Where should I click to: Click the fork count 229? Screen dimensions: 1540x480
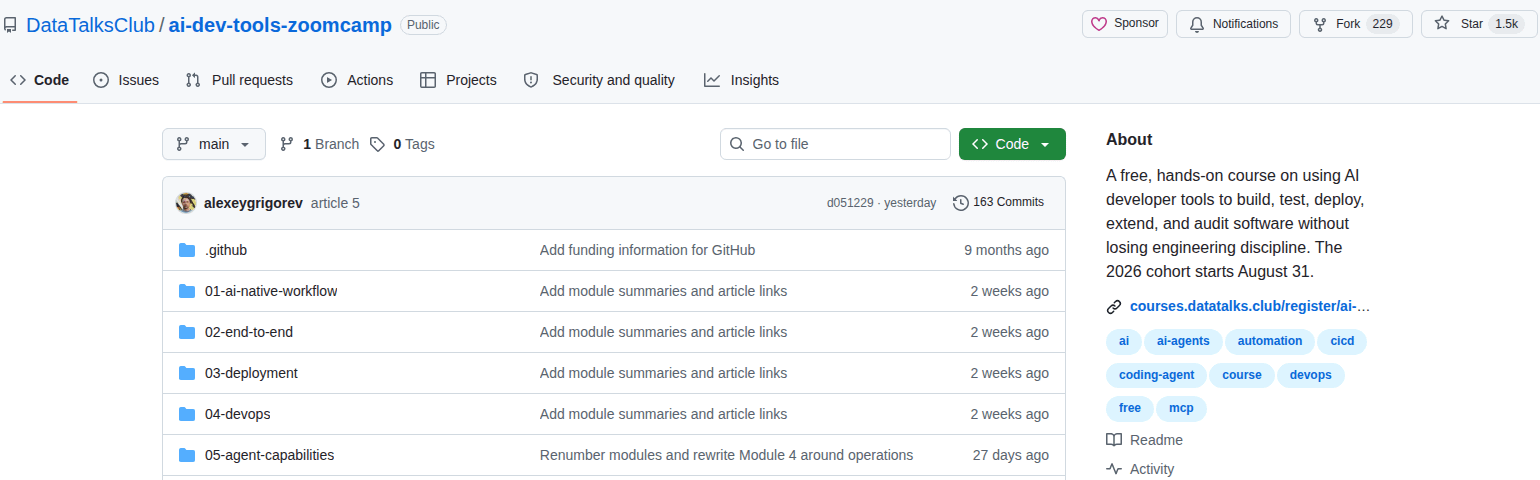pos(1383,24)
